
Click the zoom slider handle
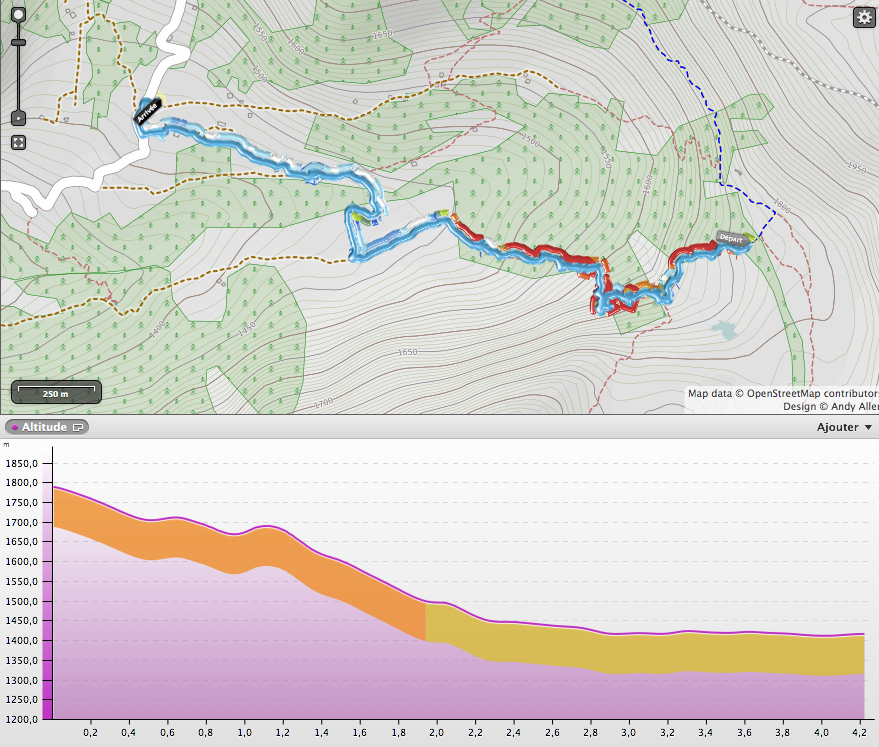(x=18, y=43)
